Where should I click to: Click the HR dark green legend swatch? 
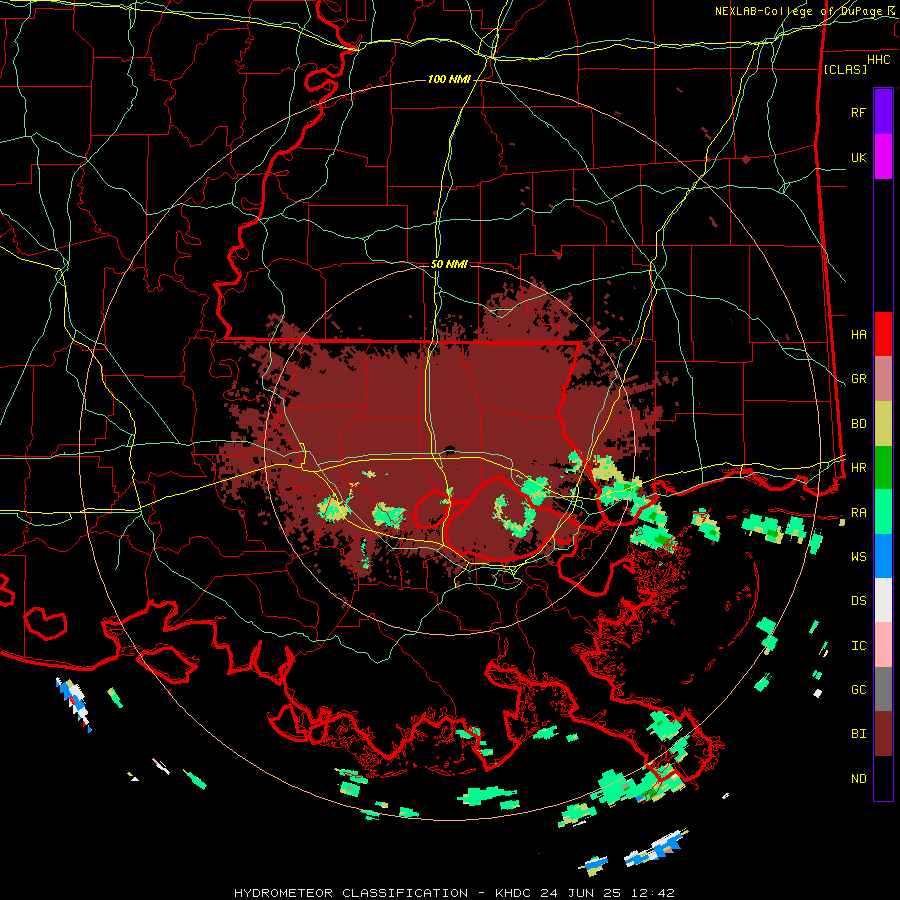(x=883, y=468)
